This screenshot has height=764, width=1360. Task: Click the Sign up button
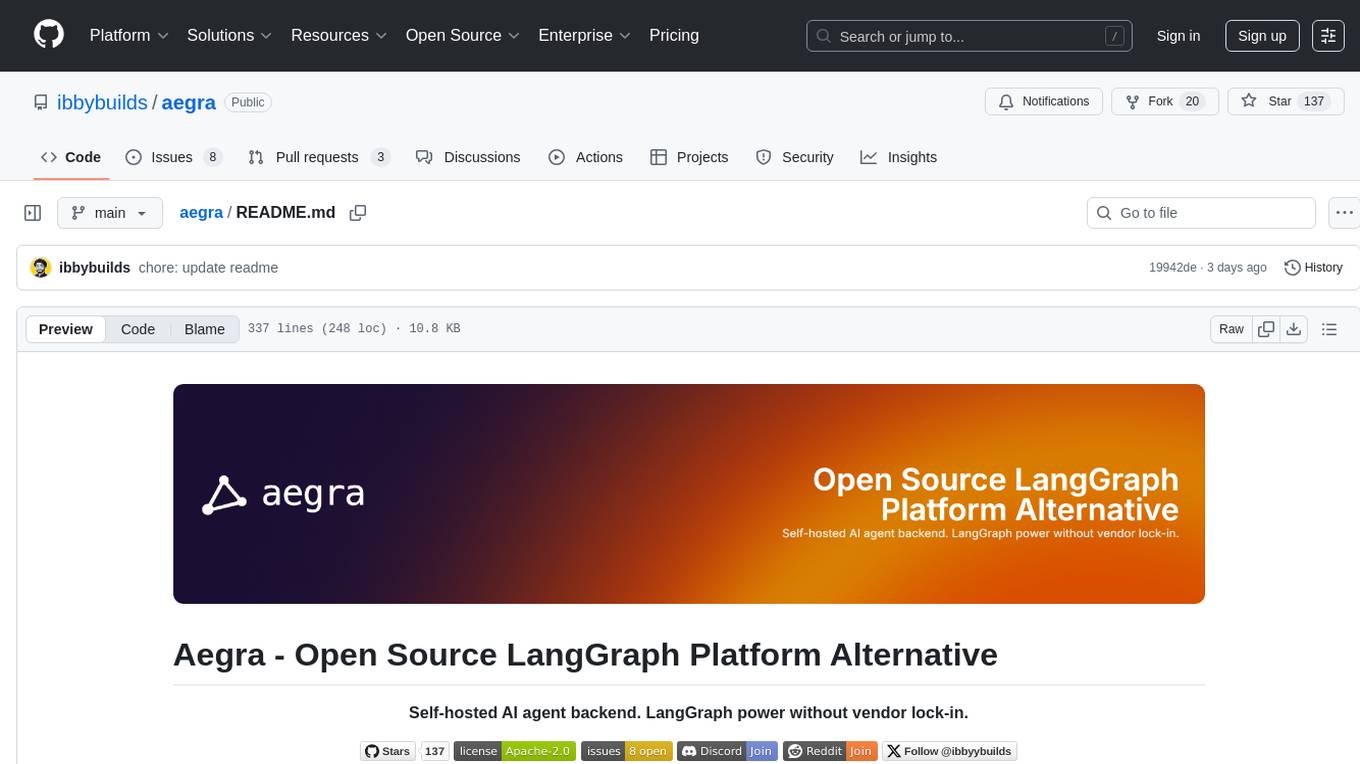1262,35
